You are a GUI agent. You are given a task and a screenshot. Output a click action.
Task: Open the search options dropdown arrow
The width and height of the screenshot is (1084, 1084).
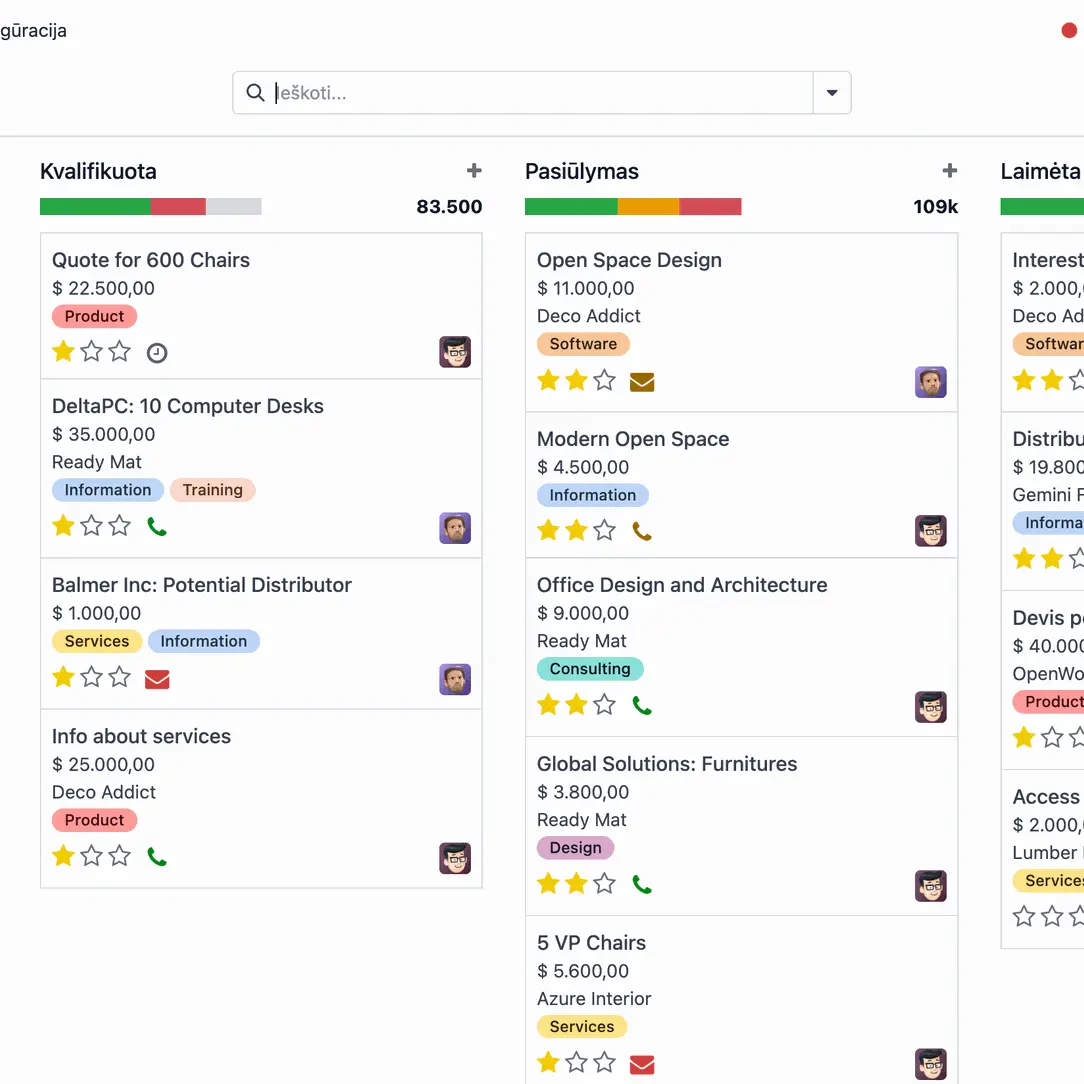(832, 93)
